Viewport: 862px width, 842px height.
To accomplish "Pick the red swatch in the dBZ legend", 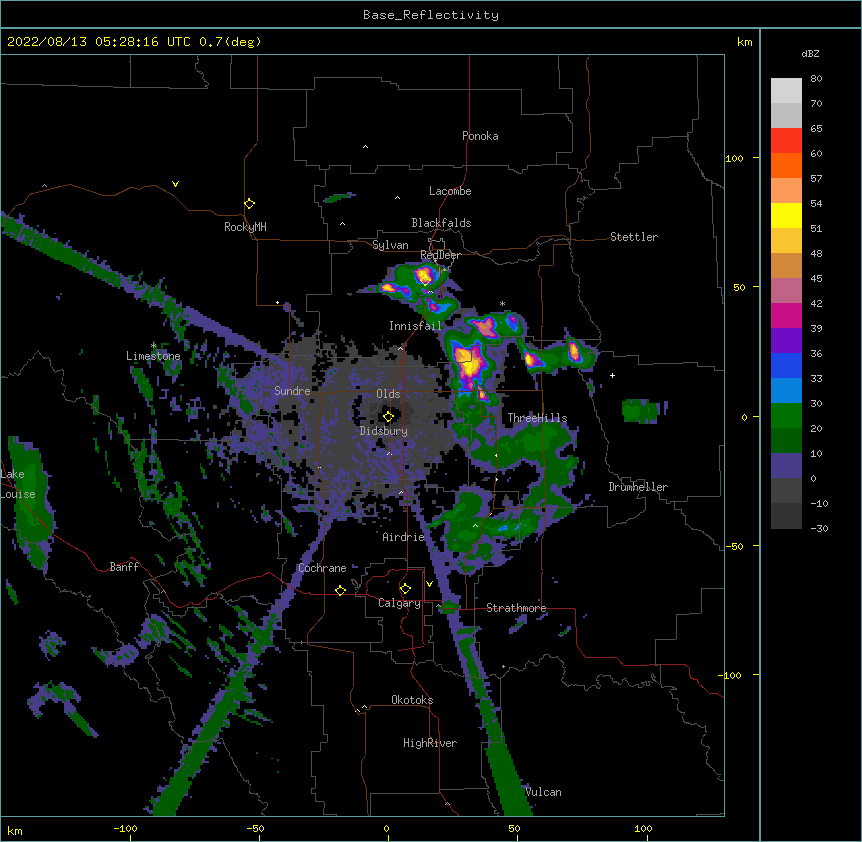I will click(786, 141).
